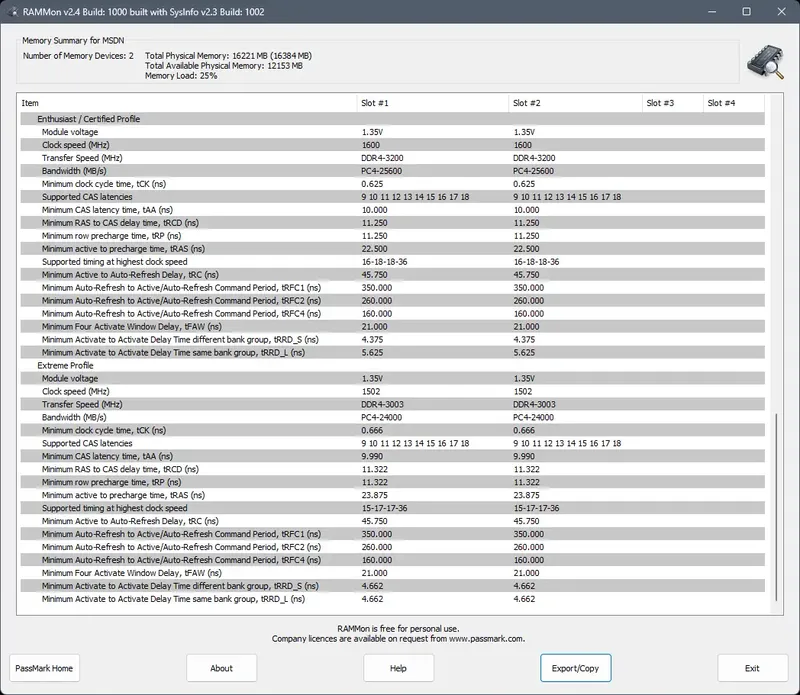800x695 pixels.
Task: Click DDR4-3003 value under Slot #1
Action: (x=382, y=405)
